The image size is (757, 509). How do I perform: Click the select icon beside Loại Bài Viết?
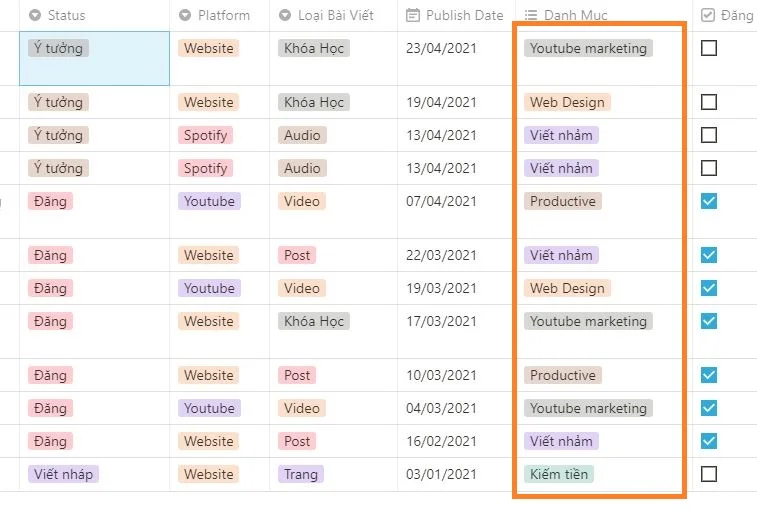click(x=285, y=15)
